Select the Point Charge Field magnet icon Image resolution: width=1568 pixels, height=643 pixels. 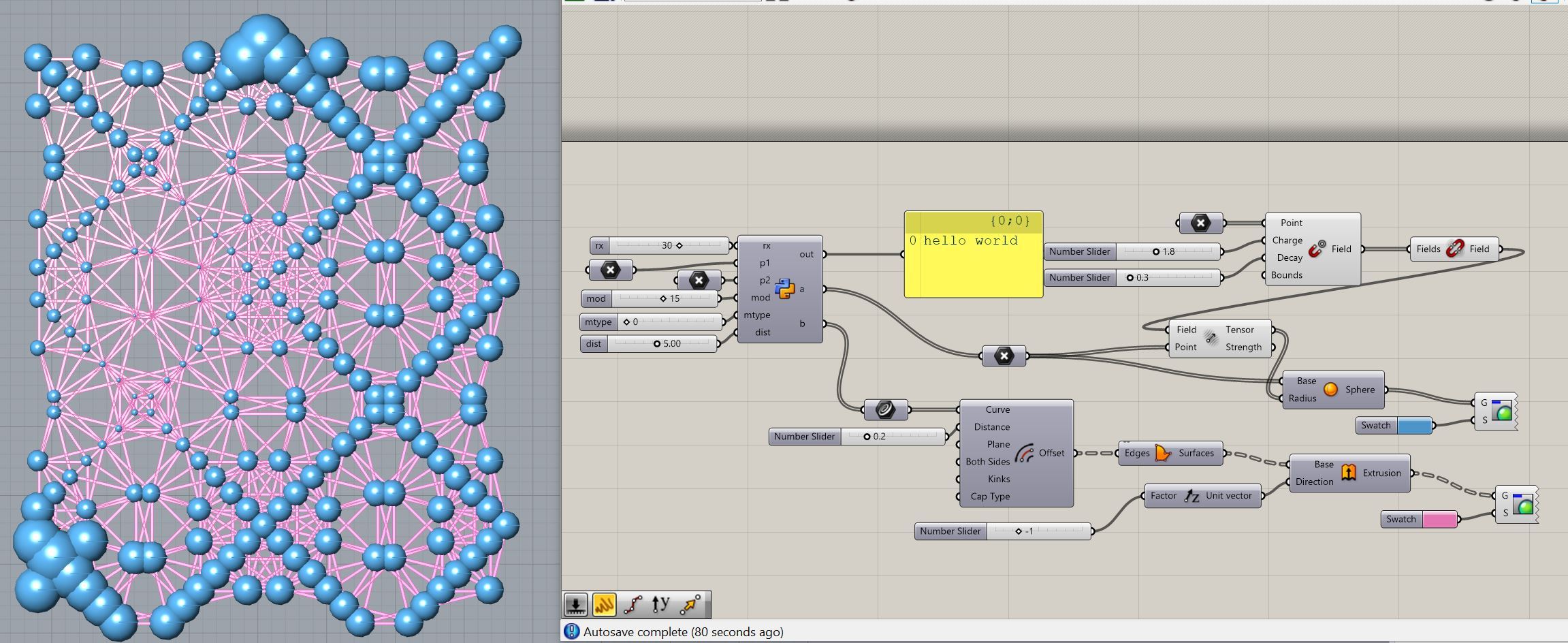click(x=1317, y=249)
